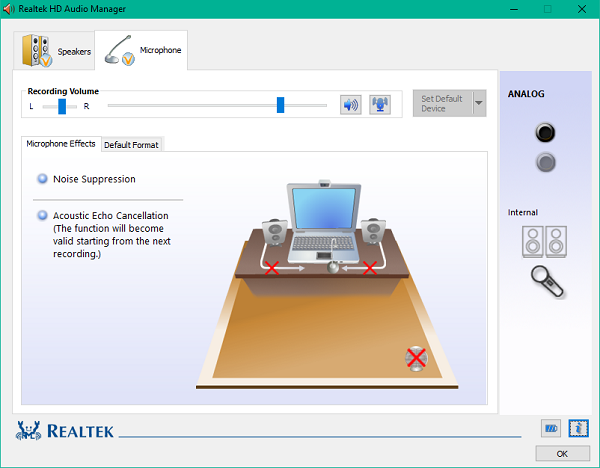Open the information icon
This screenshot has height=468, width=600.
pyautogui.click(x=579, y=428)
